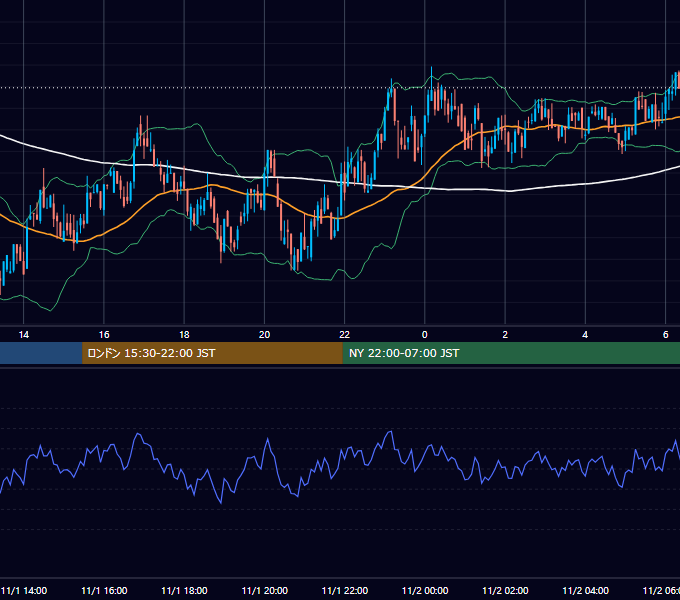The image size is (680, 600).
Task: Click the 11/1 14:00 time label
Action: click(x=24, y=590)
